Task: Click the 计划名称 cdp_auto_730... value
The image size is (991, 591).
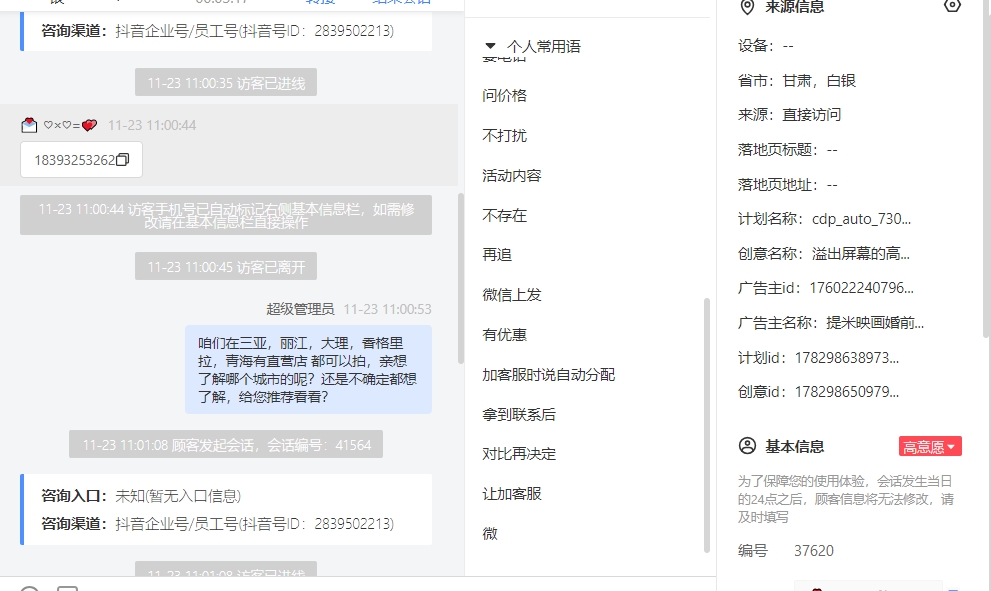Action: pos(861,219)
